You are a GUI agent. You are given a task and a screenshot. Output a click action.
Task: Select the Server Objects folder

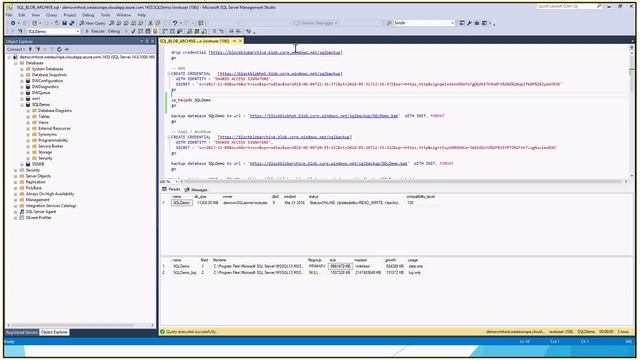point(38,176)
